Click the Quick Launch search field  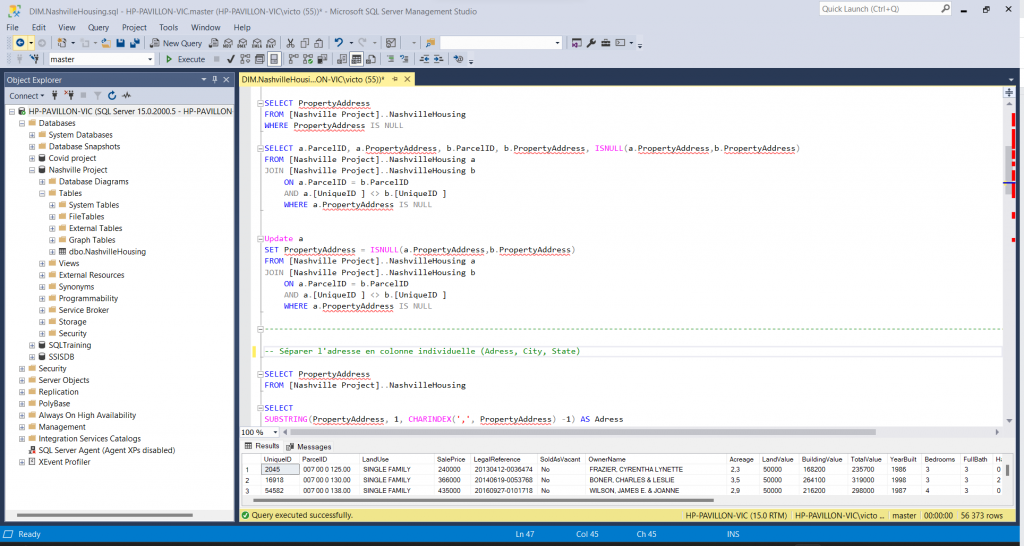[885, 9]
